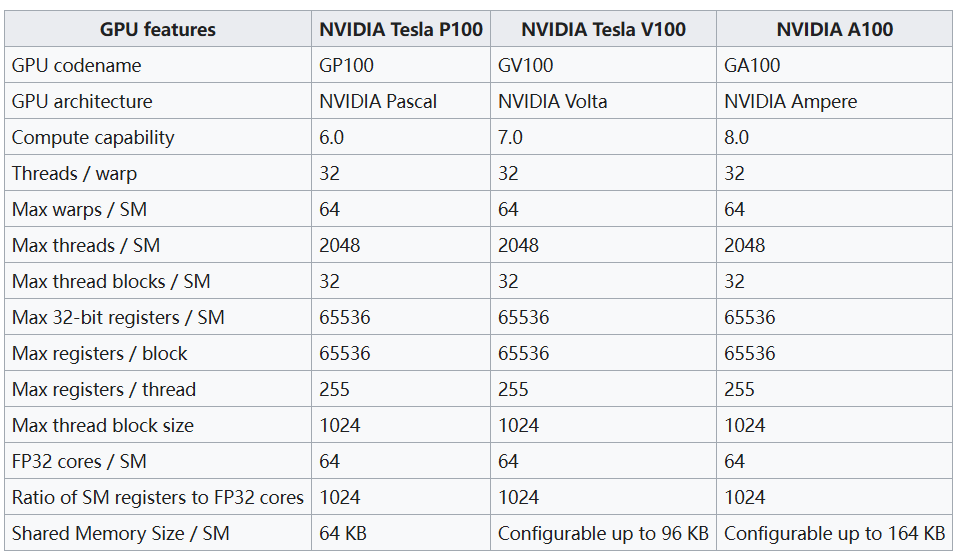Select the GA100 codename cell
The width and height of the screenshot is (955, 558).
(x=752, y=65)
